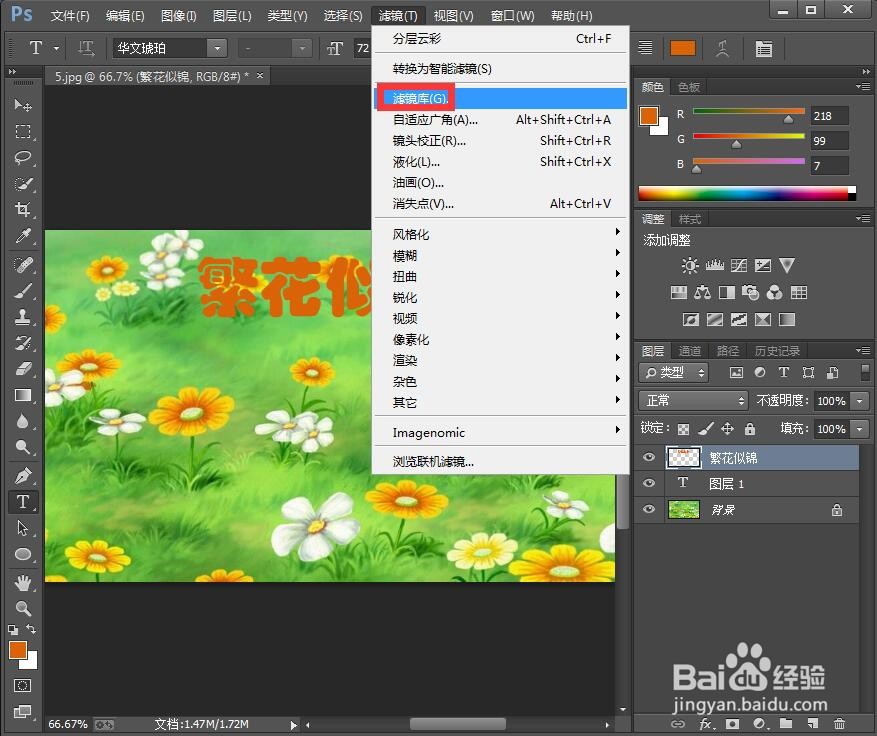Click the R value field 218
This screenshot has width=877, height=736.
(830, 116)
